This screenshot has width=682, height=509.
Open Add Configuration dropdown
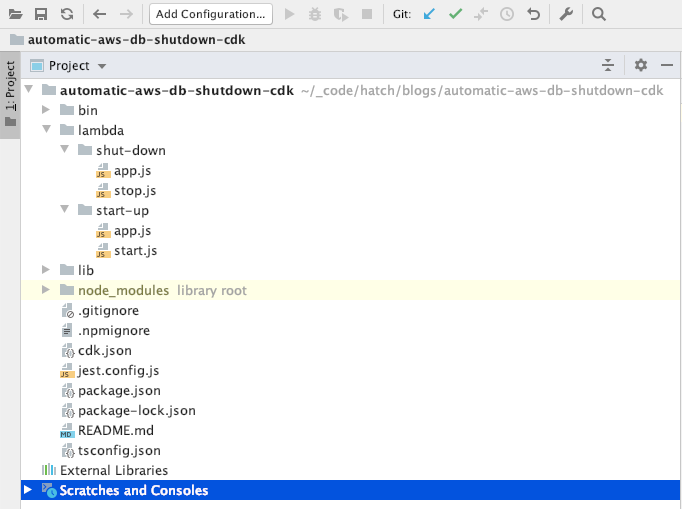211,14
